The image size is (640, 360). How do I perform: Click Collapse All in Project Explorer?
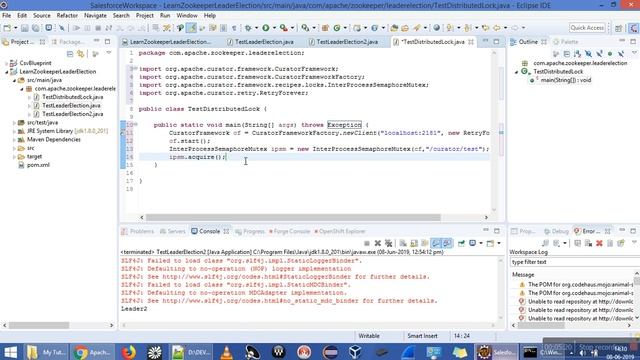[70, 54]
